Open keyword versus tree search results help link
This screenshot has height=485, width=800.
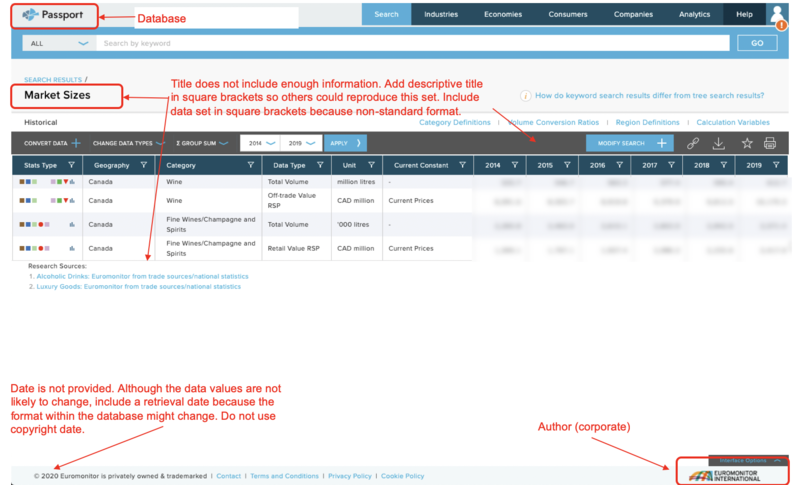tap(649, 95)
